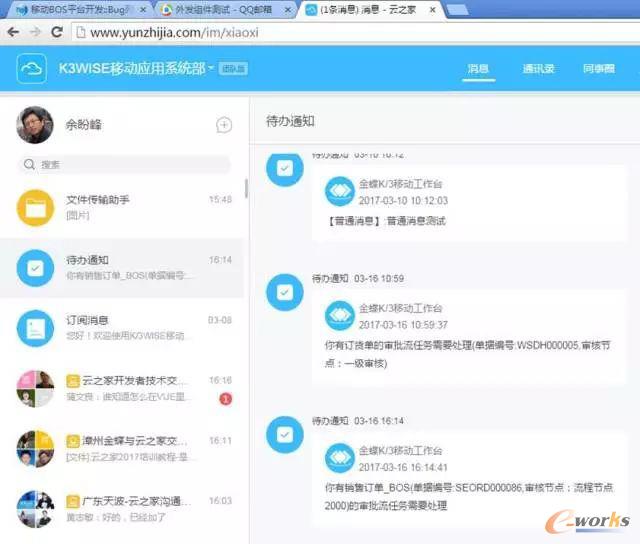Open the SEORD000086 approval message
Viewport: 640px width, 544px height.
coord(469,478)
